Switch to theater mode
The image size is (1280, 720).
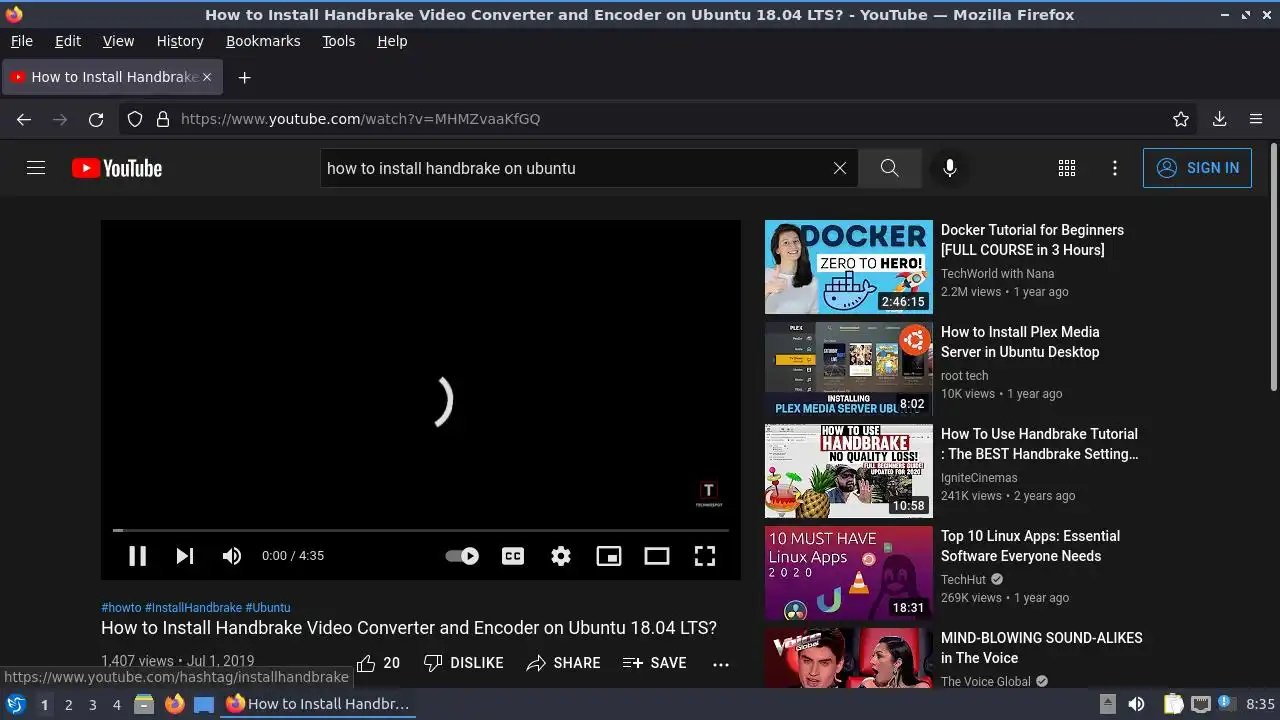(x=657, y=556)
